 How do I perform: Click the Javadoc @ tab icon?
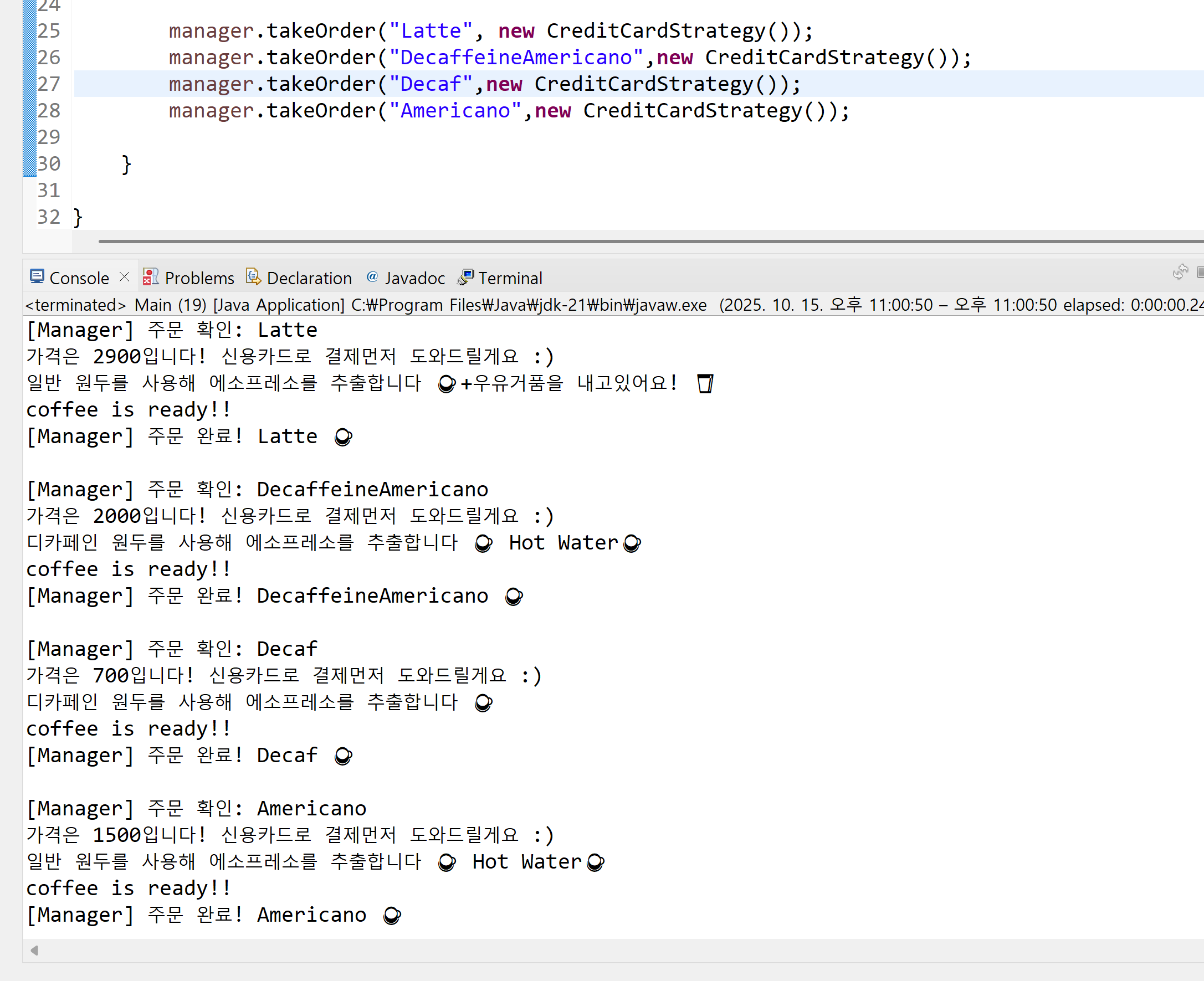372,277
